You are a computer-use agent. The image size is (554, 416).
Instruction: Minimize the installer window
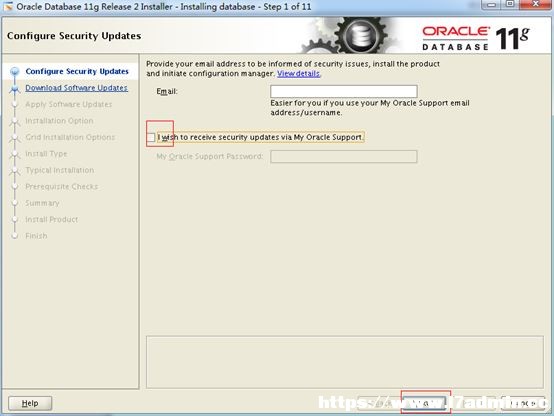point(491,5)
